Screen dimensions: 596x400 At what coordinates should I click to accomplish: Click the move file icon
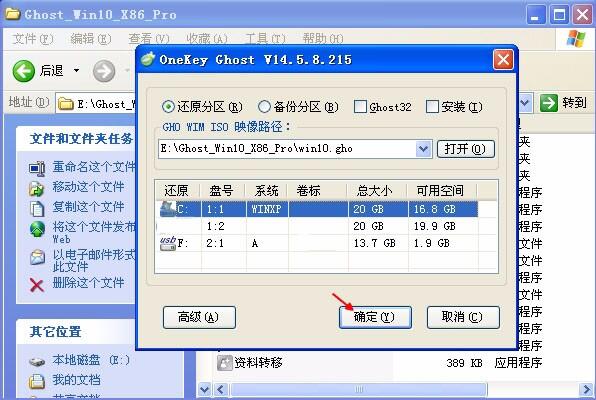tap(37, 188)
